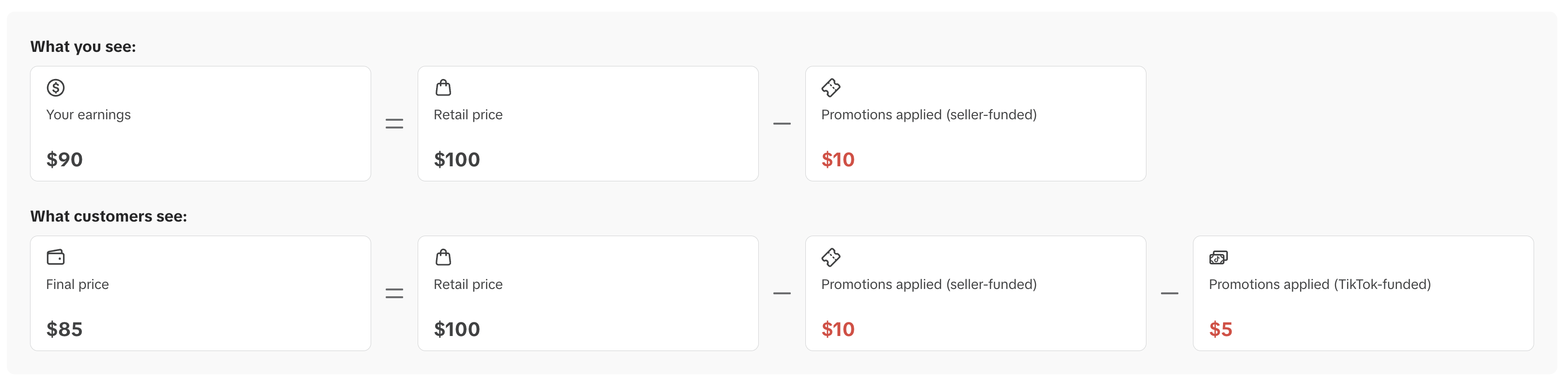
Task: Click the $85 final price amount
Action: point(64,329)
